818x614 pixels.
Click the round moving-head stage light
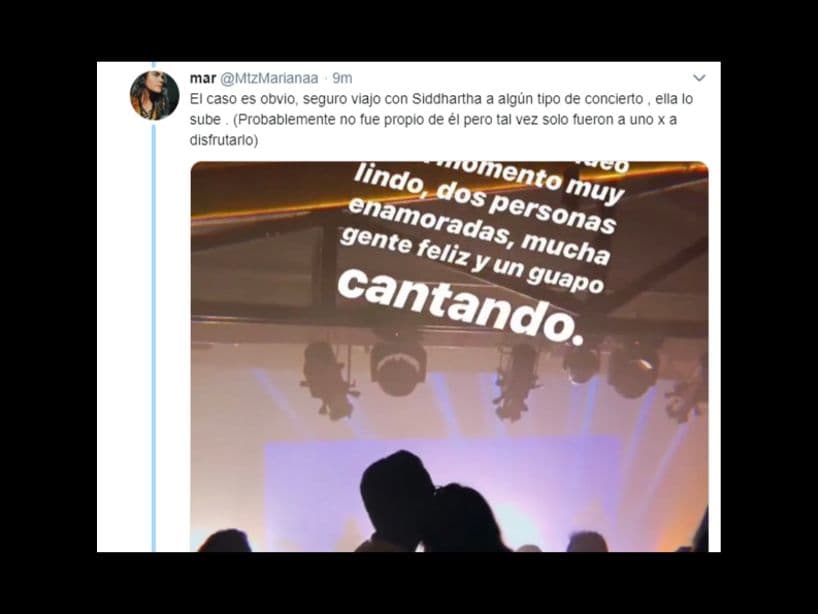coord(398,368)
